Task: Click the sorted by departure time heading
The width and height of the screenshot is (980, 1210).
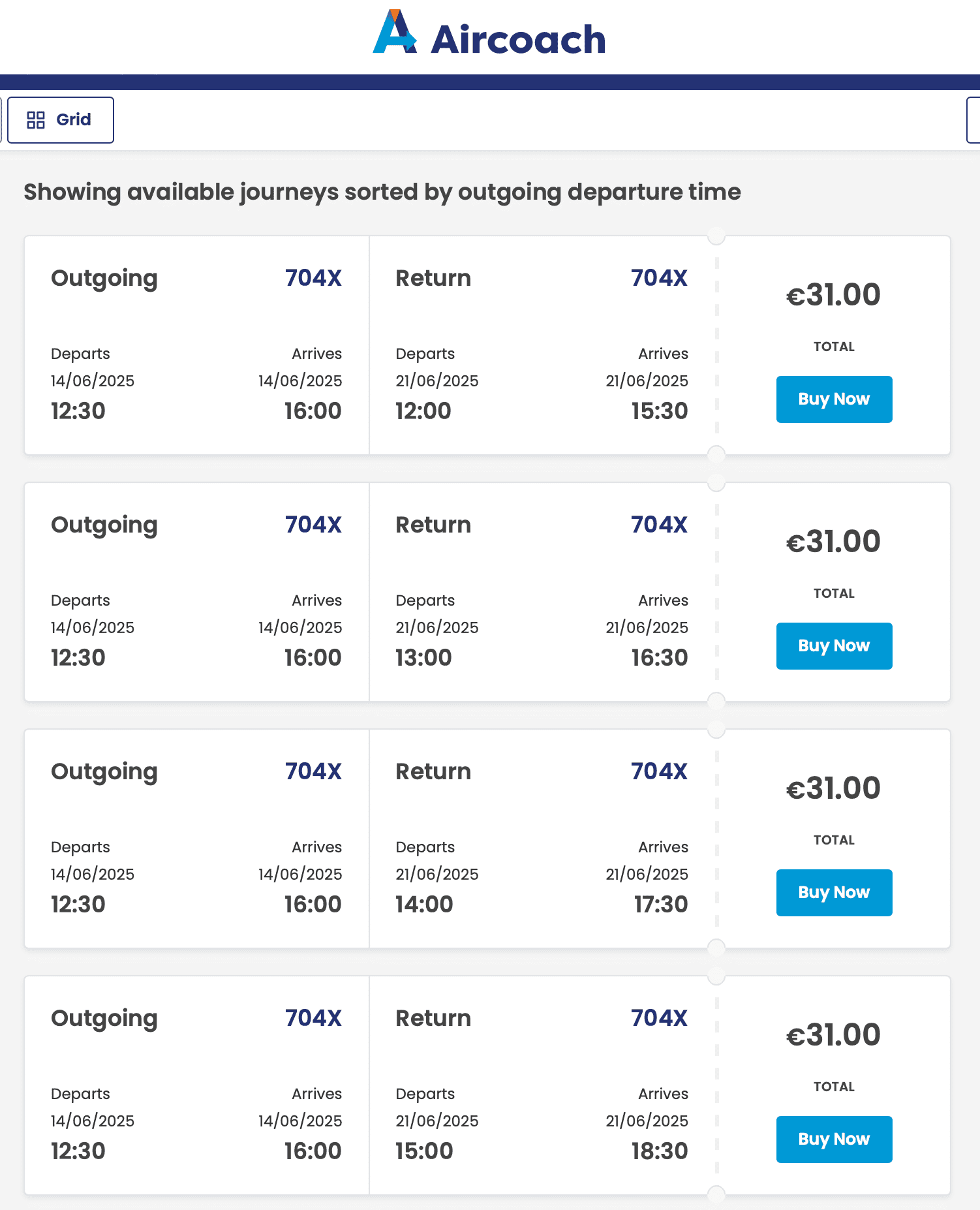Action: pyautogui.click(x=382, y=193)
